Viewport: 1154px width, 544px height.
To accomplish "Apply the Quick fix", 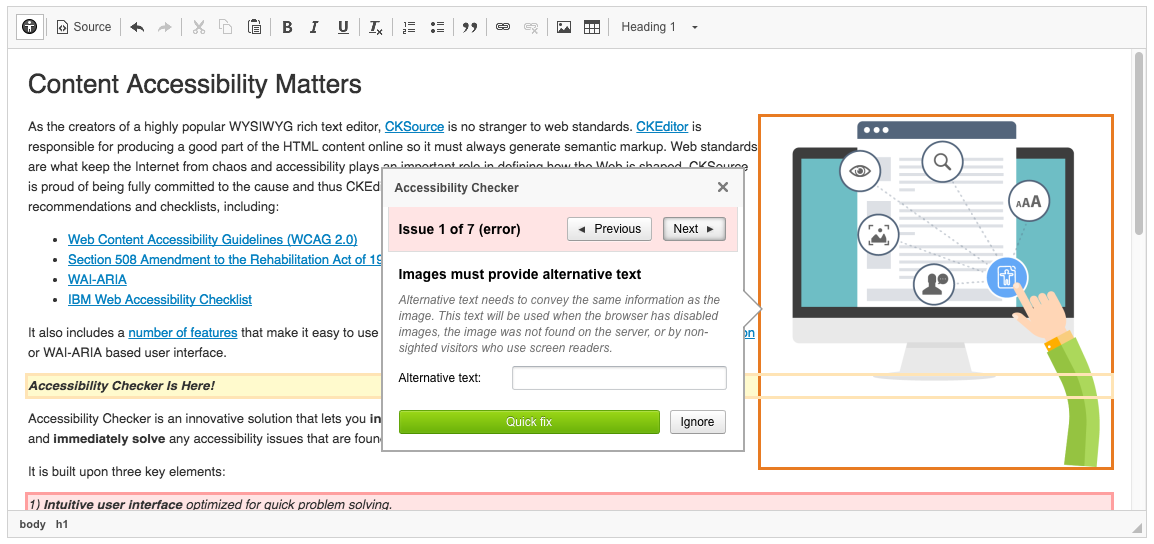I will 529,422.
